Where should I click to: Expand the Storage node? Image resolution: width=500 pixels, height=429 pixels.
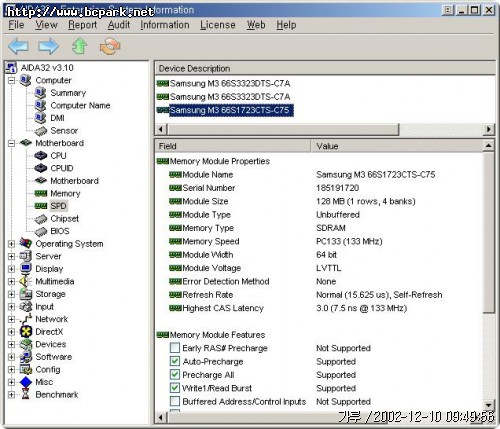pyautogui.click(x=11, y=294)
